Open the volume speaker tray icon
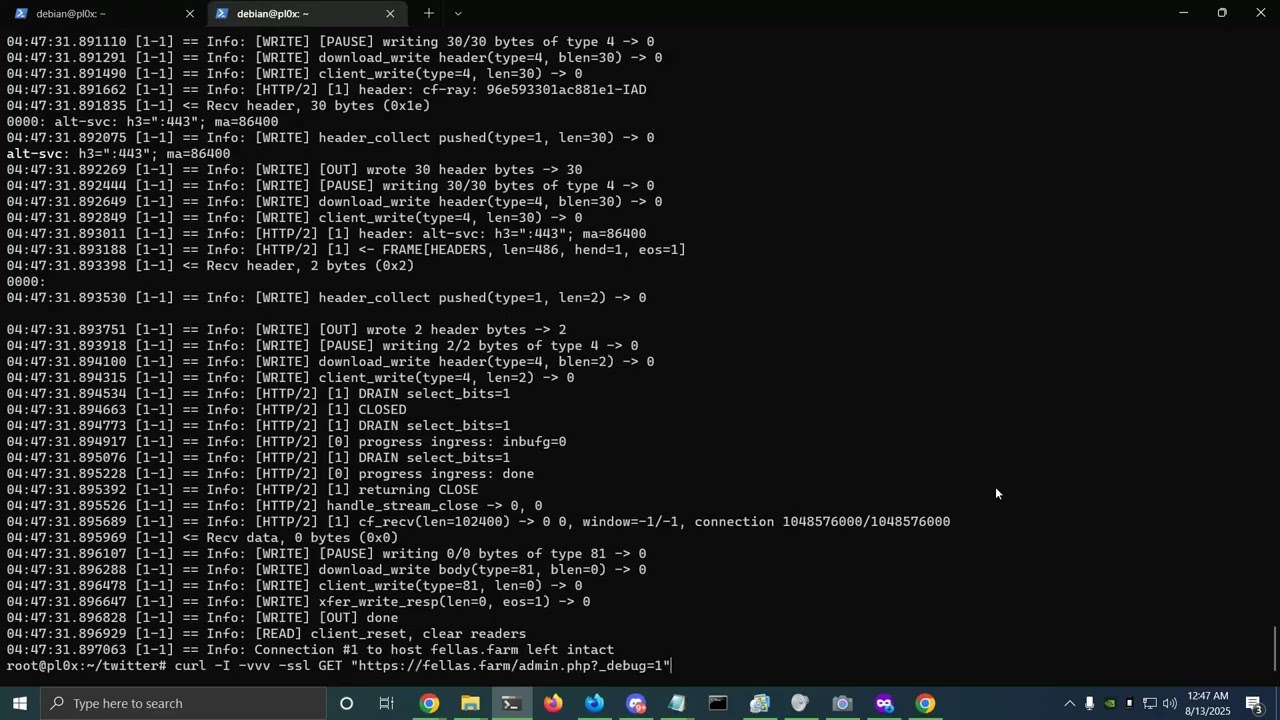This screenshot has height=720, width=1280. pos(1170,704)
